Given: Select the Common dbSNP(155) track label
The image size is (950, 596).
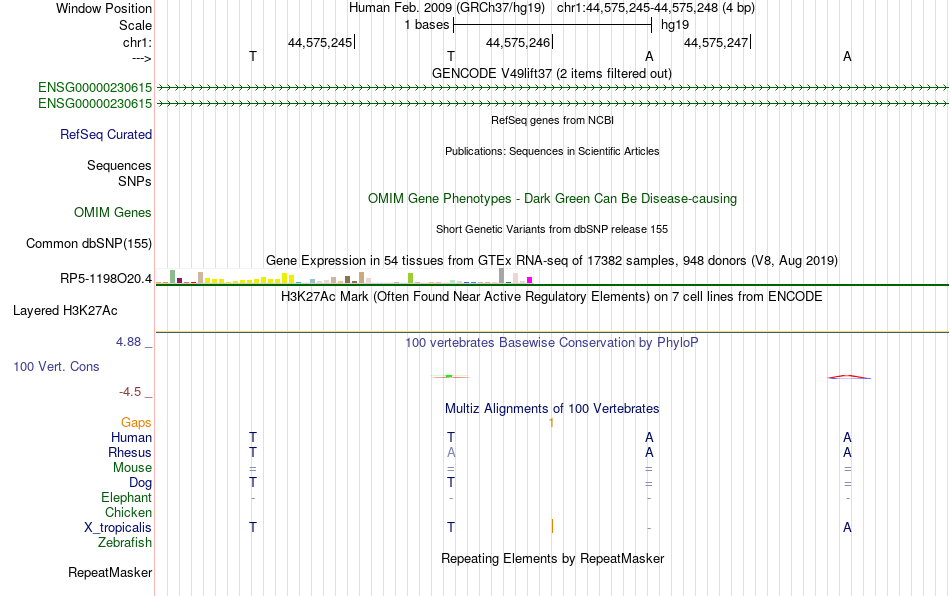Looking at the screenshot, I should 89,243.
